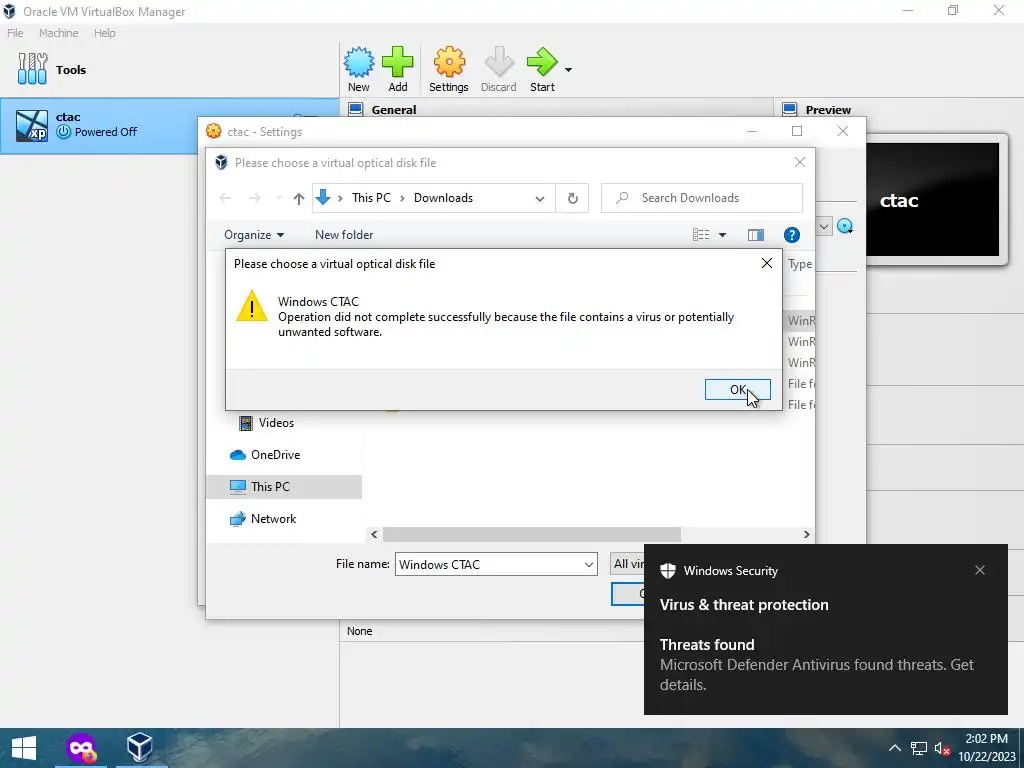
Task: Click the VirtualBox icon in taskbar
Action: click(x=140, y=748)
